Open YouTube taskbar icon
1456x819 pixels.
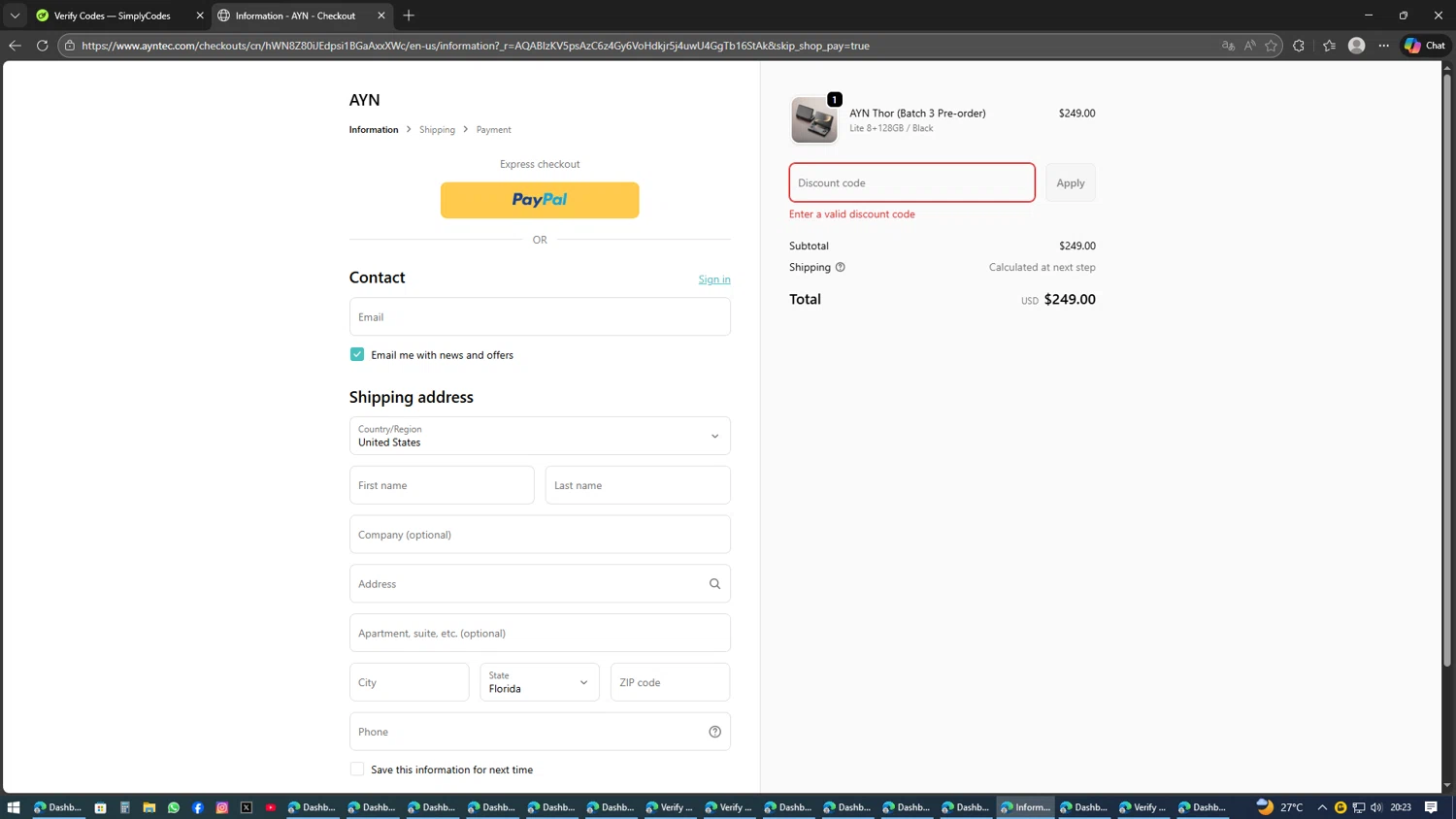271,807
